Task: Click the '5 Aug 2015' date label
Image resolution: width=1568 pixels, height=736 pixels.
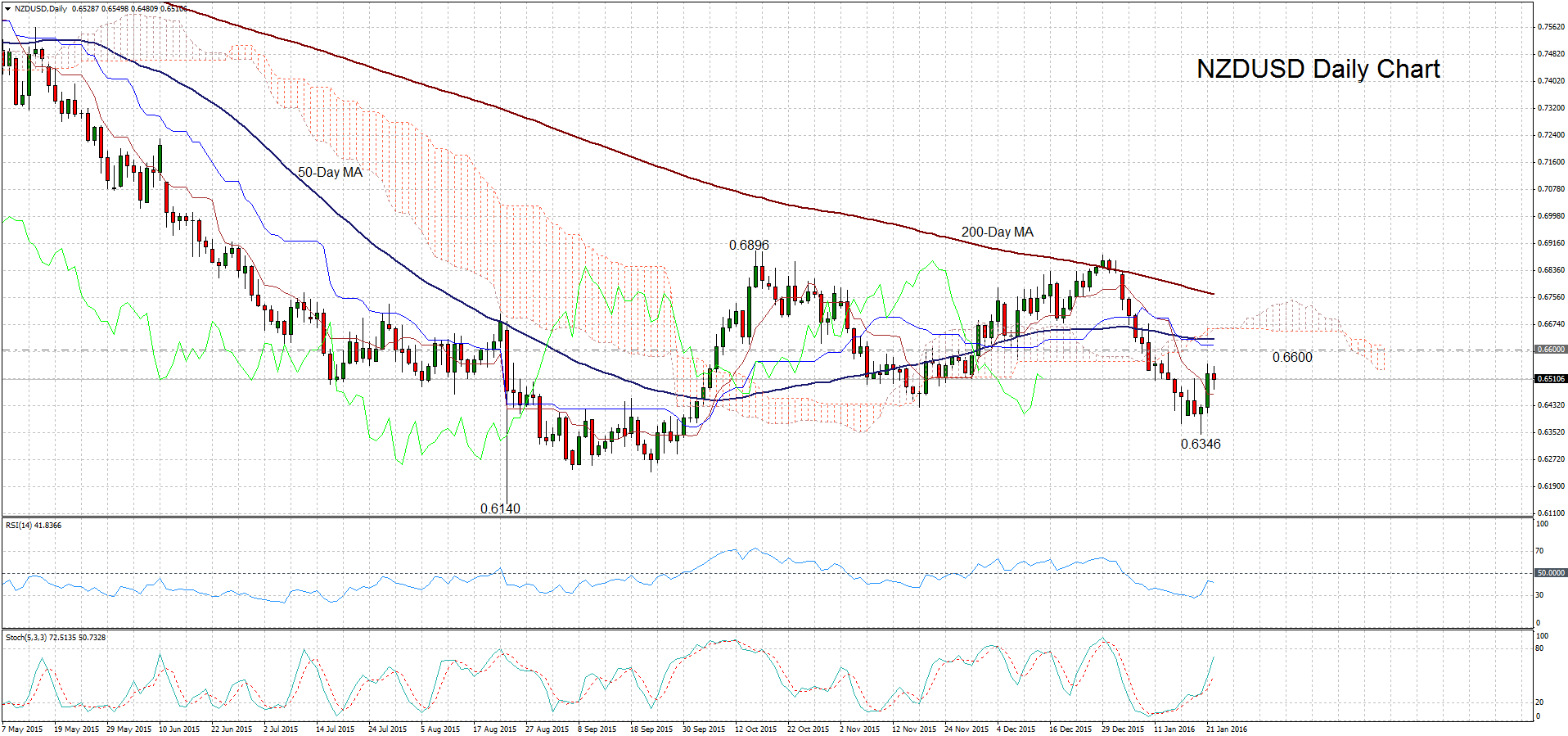Action: [440, 729]
